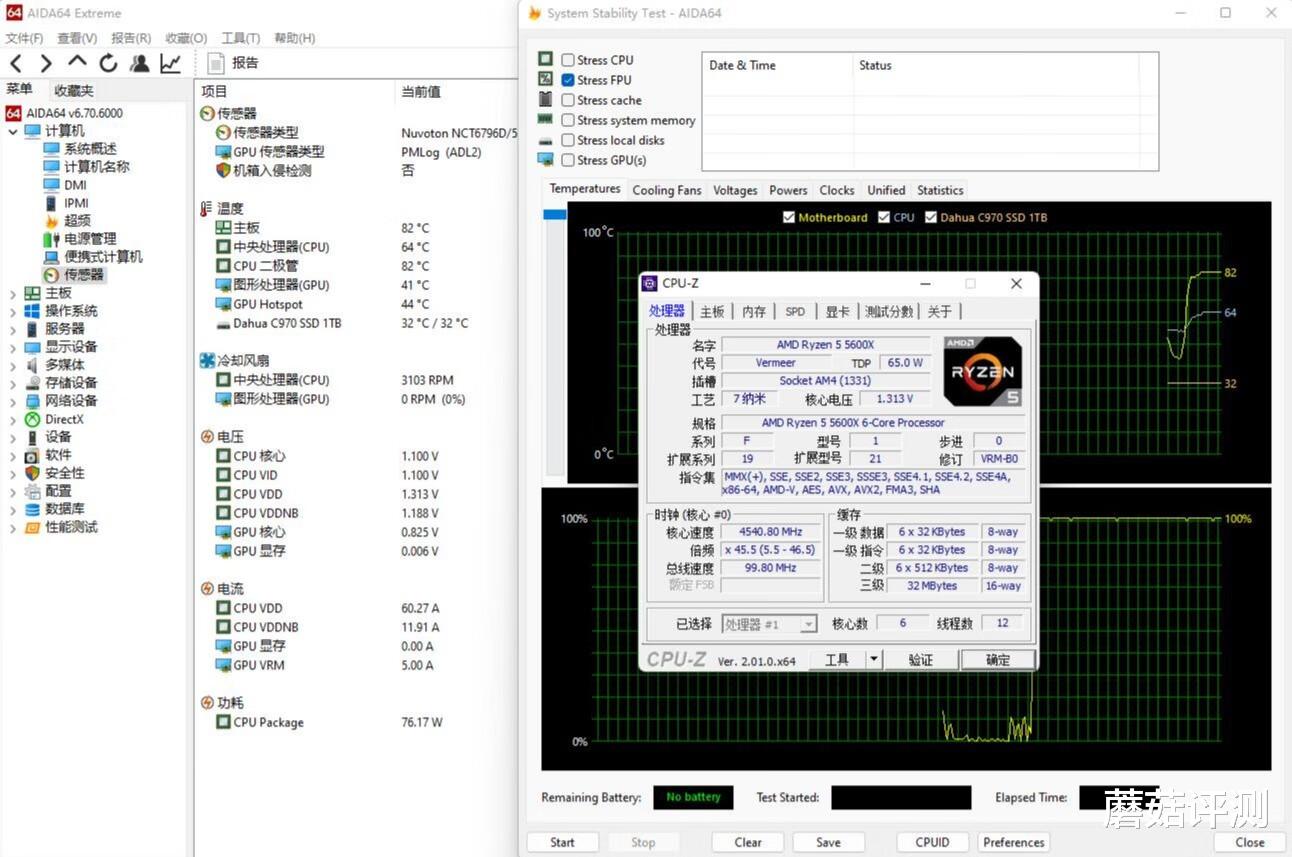Open the 工具 dropdown arrow in CPU-Z
Screen dimensions: 1292x857
pyautogui.click(x=873, y=659)
